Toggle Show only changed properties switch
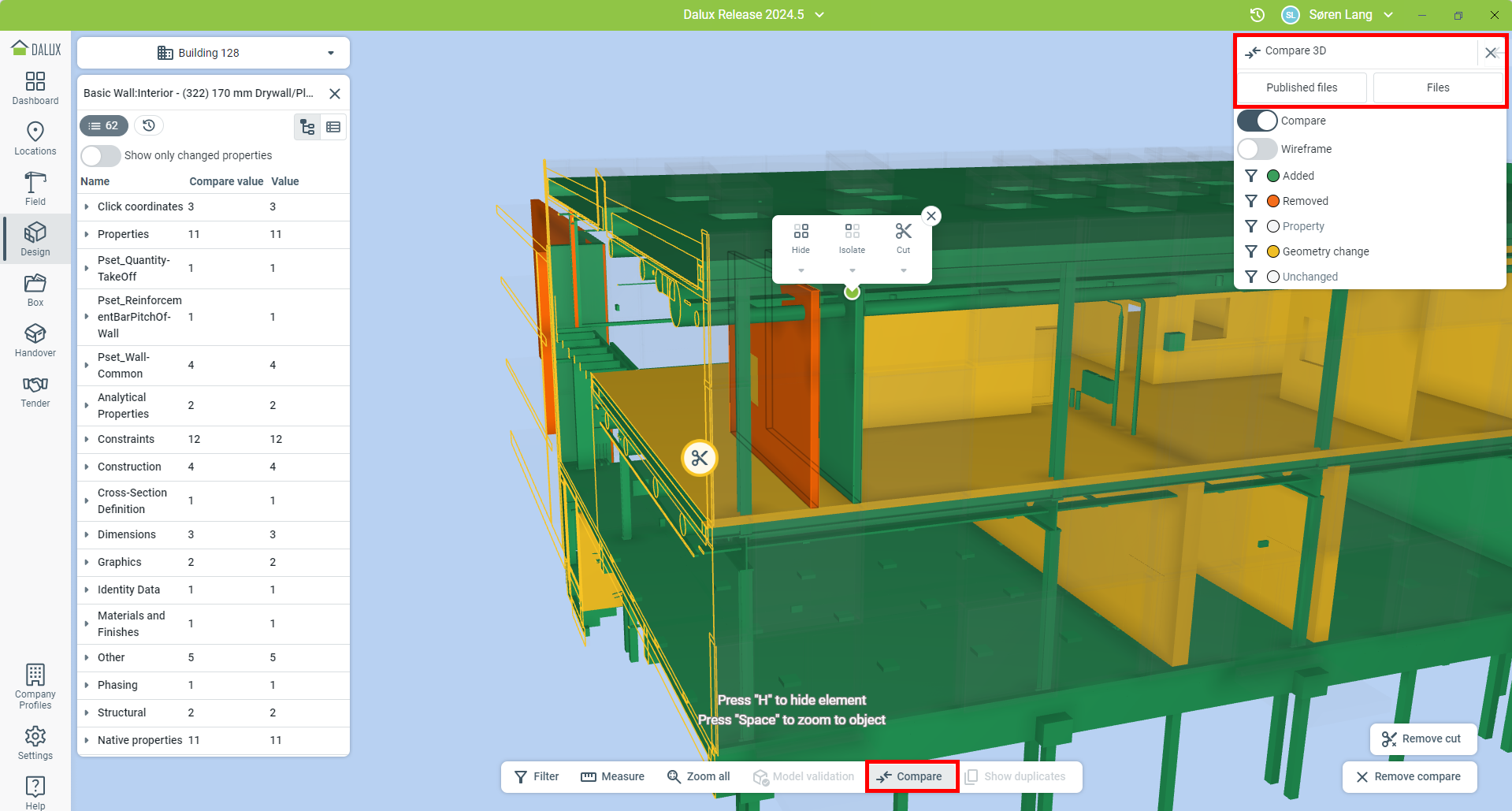Screen dimensions: 1512x811 [101, 155]
